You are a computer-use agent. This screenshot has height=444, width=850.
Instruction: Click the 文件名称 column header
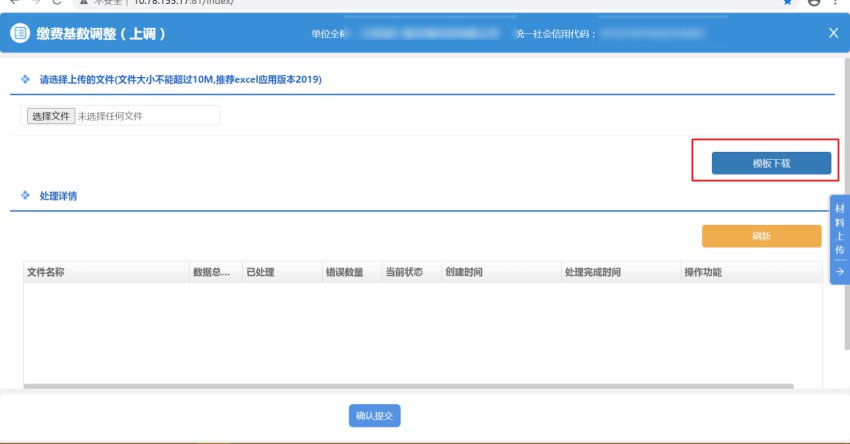pyautogui.click(x=46, y=272)
